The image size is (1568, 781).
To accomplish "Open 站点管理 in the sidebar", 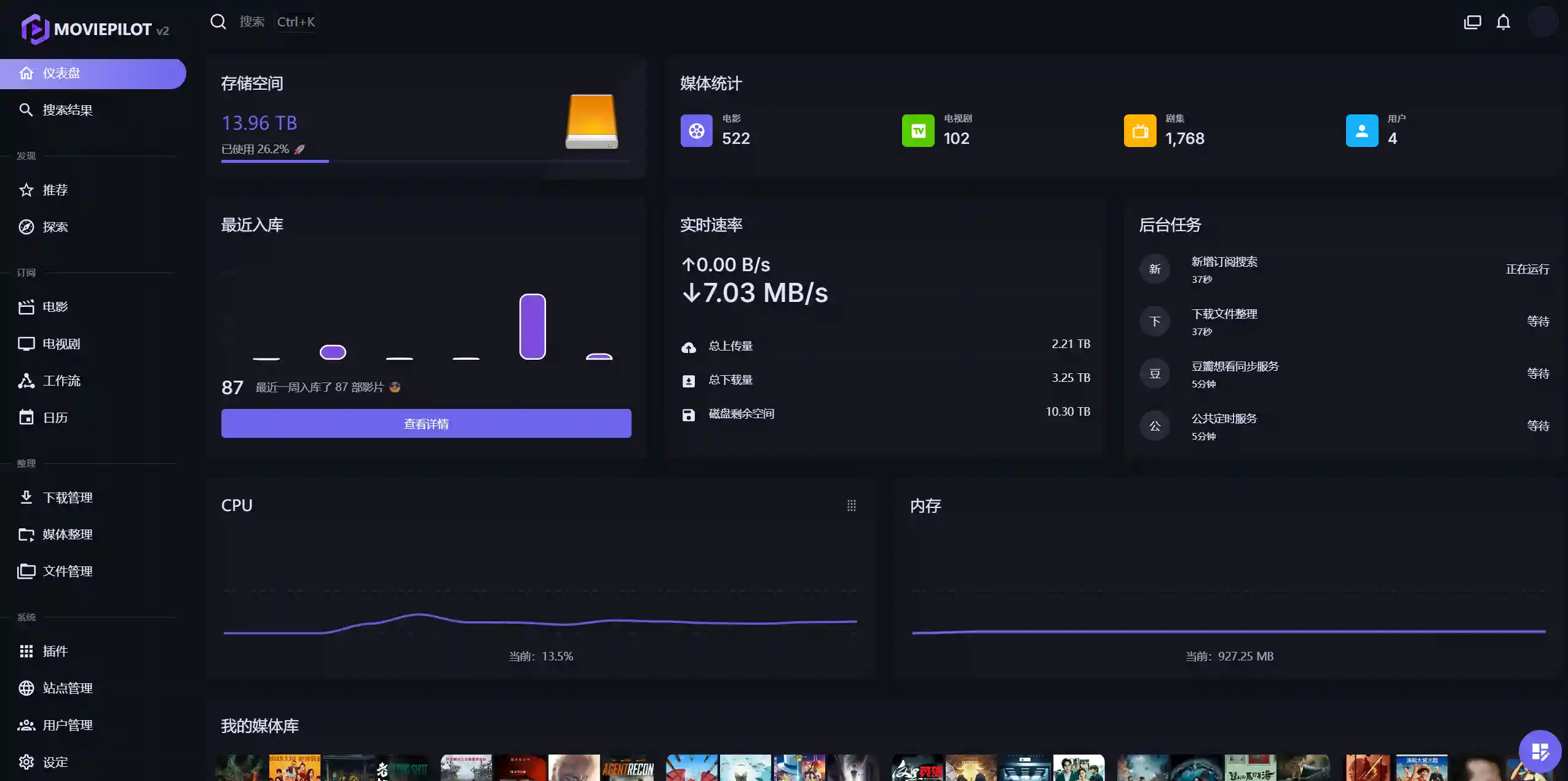I will [67, 688].
